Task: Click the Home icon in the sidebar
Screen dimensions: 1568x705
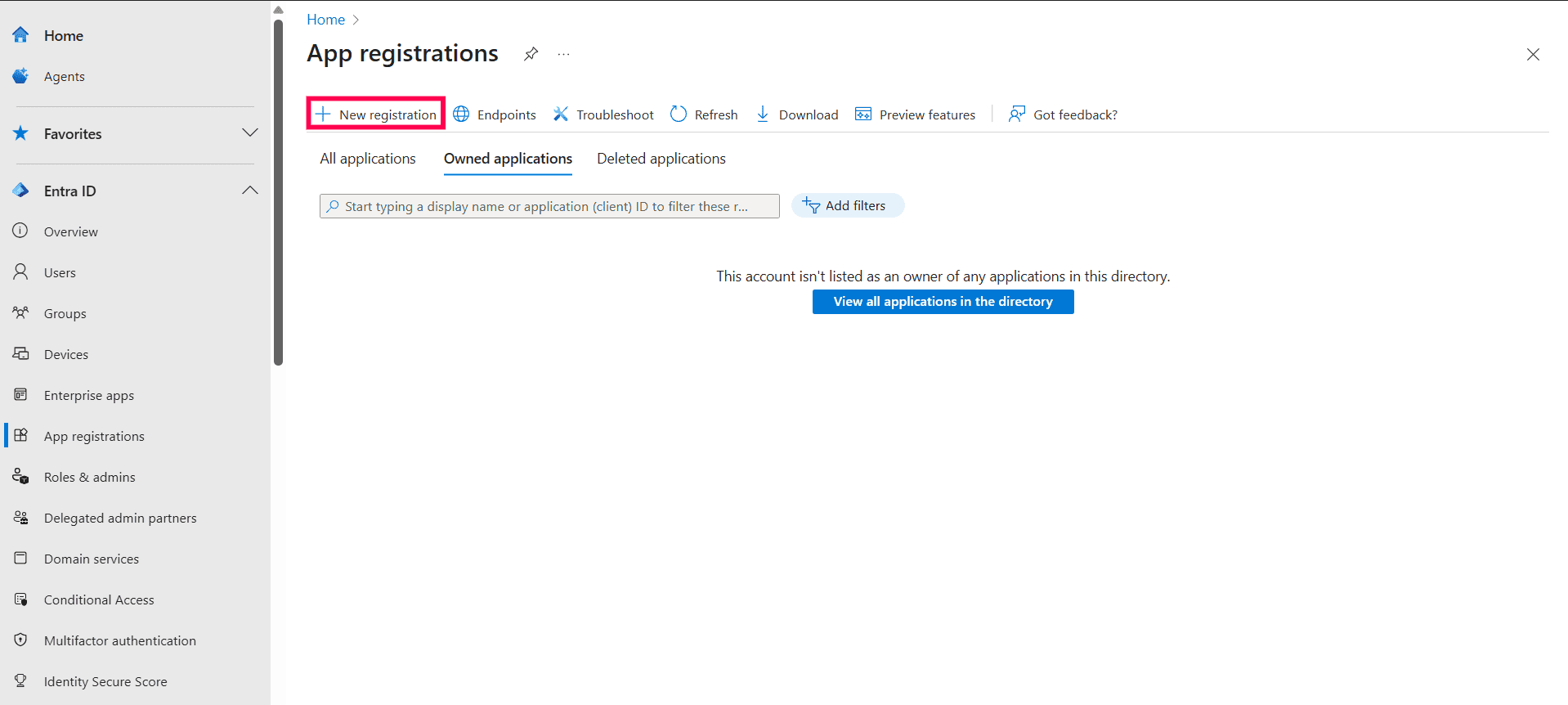Action: coord(20,34)
